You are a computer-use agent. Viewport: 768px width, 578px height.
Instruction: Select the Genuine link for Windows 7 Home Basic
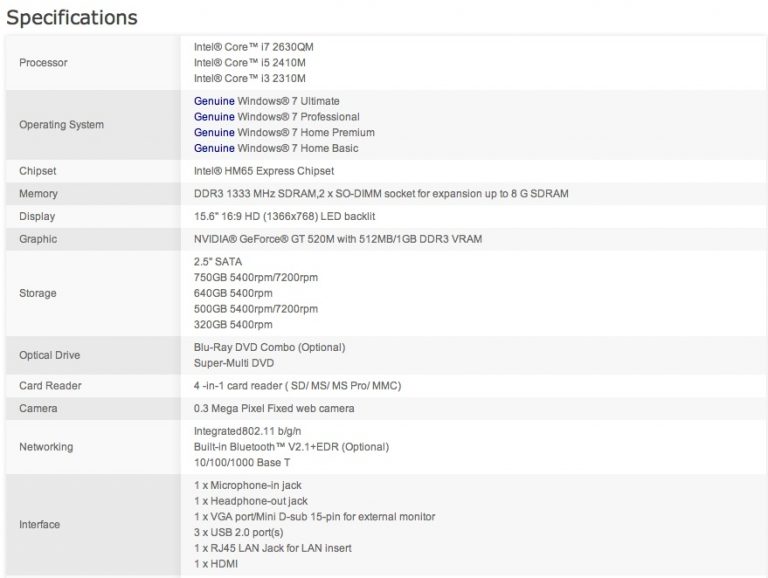[214, 148]
